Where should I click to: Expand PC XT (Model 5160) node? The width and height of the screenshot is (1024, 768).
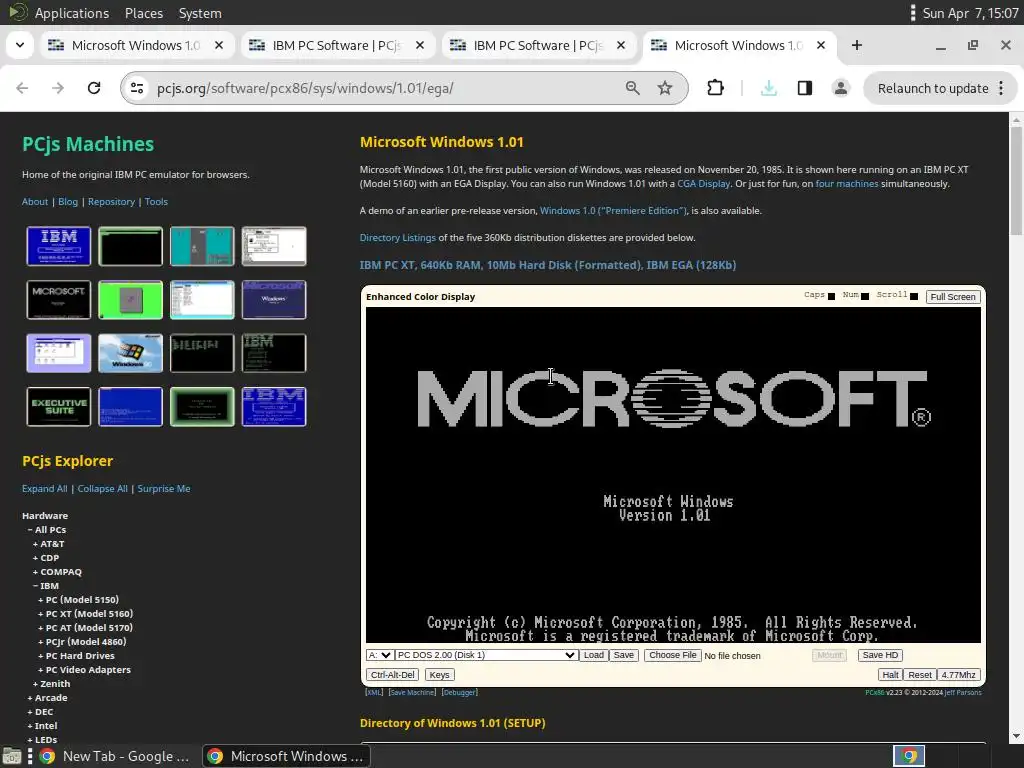coord(86,614)
